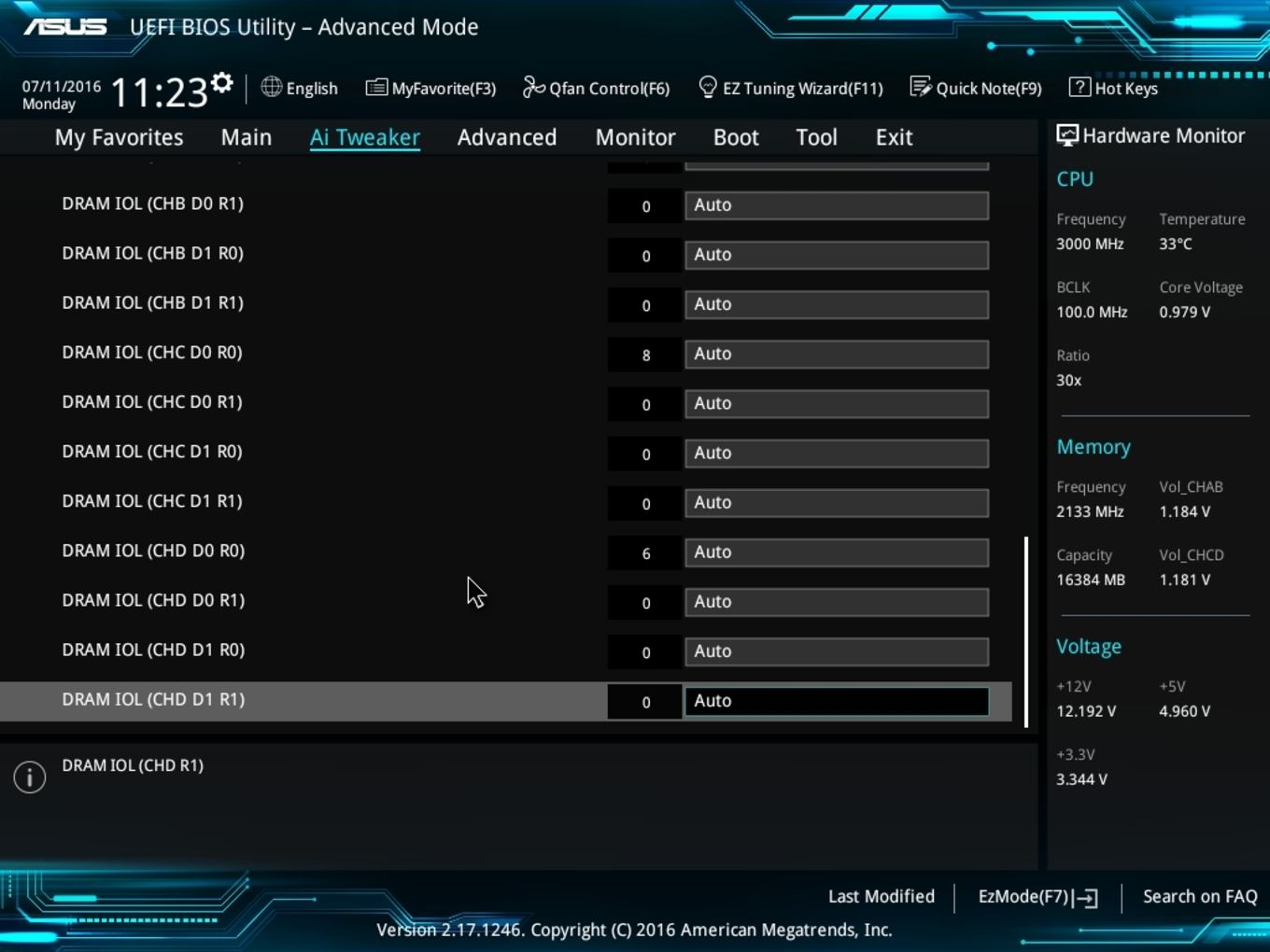Click current value 6 for CHD D0 R0

click(x=645, y=553)
